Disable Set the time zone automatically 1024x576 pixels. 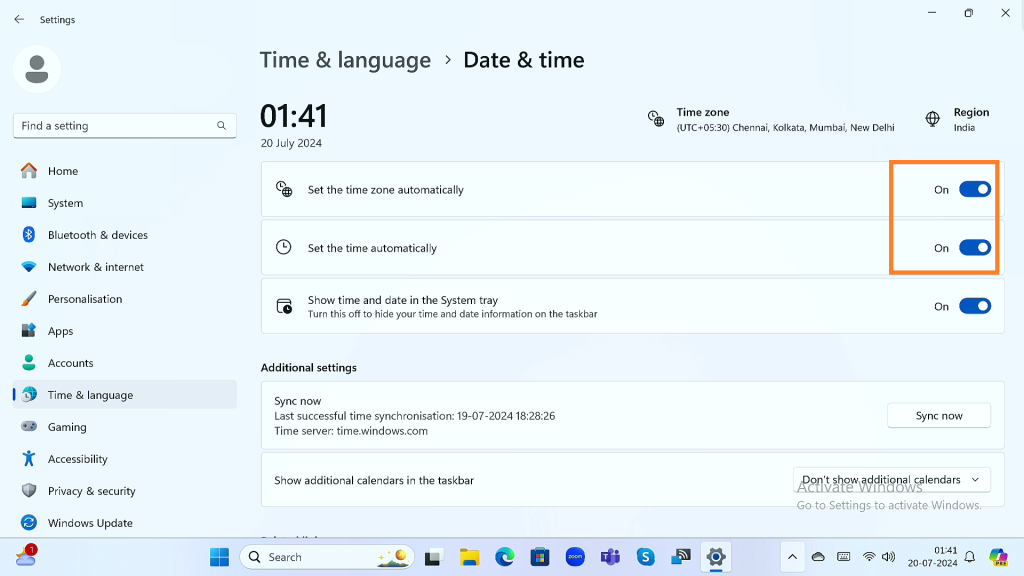point(974,190)
